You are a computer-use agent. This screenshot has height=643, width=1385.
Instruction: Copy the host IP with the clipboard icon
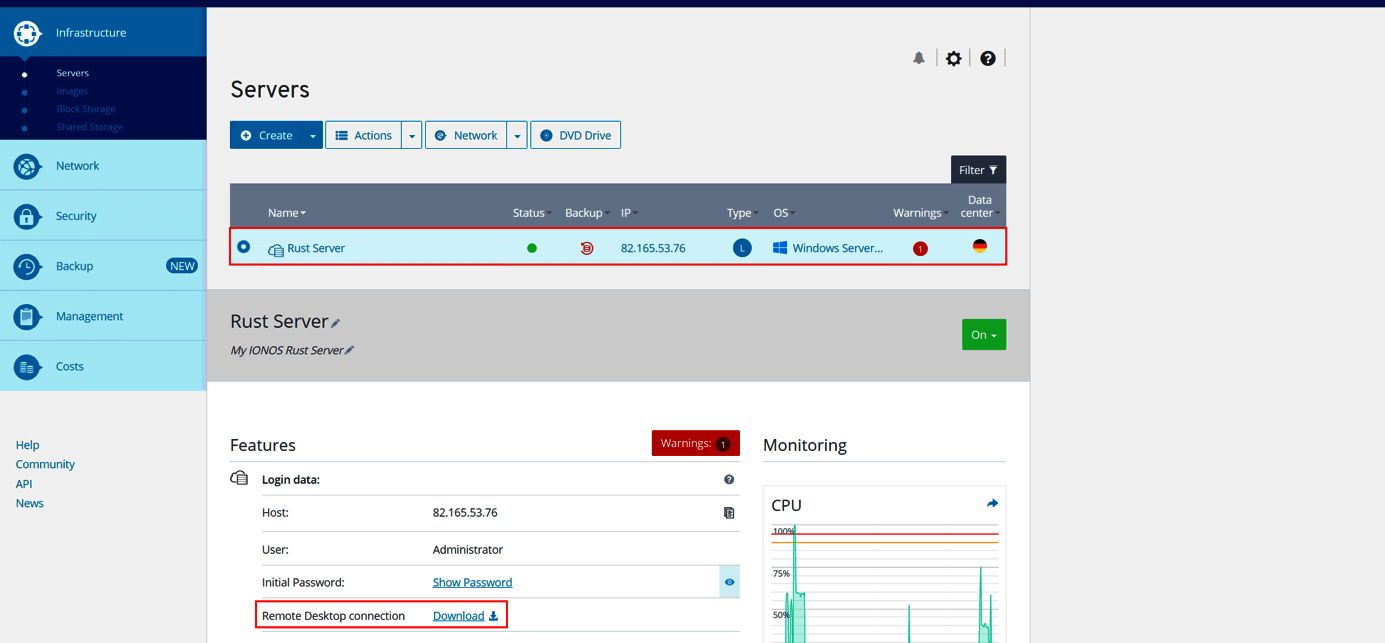[729, 513]
